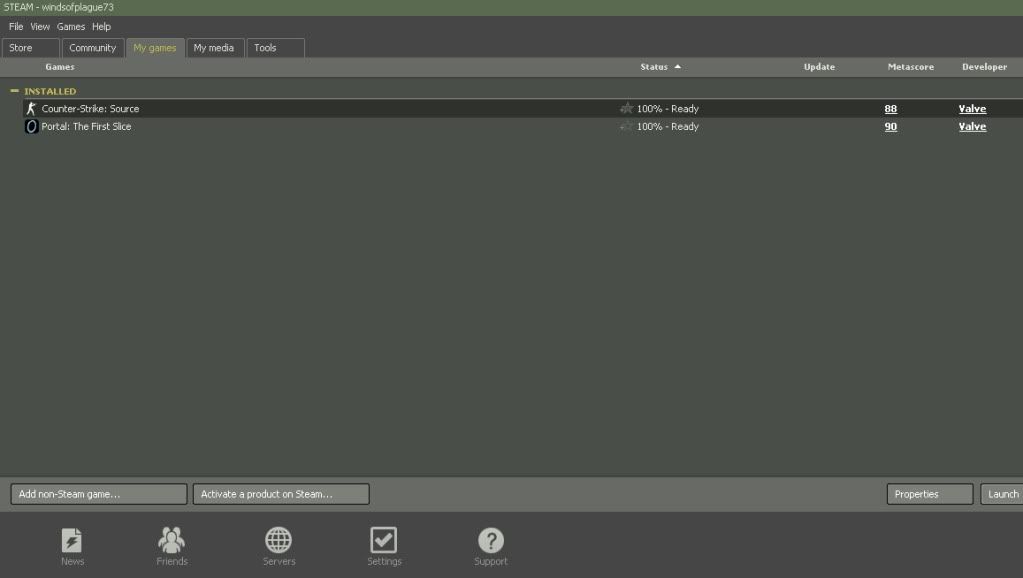Click the Counter-Strike: Source game icon
This screenshot has height=578, width=1023.
31,108
